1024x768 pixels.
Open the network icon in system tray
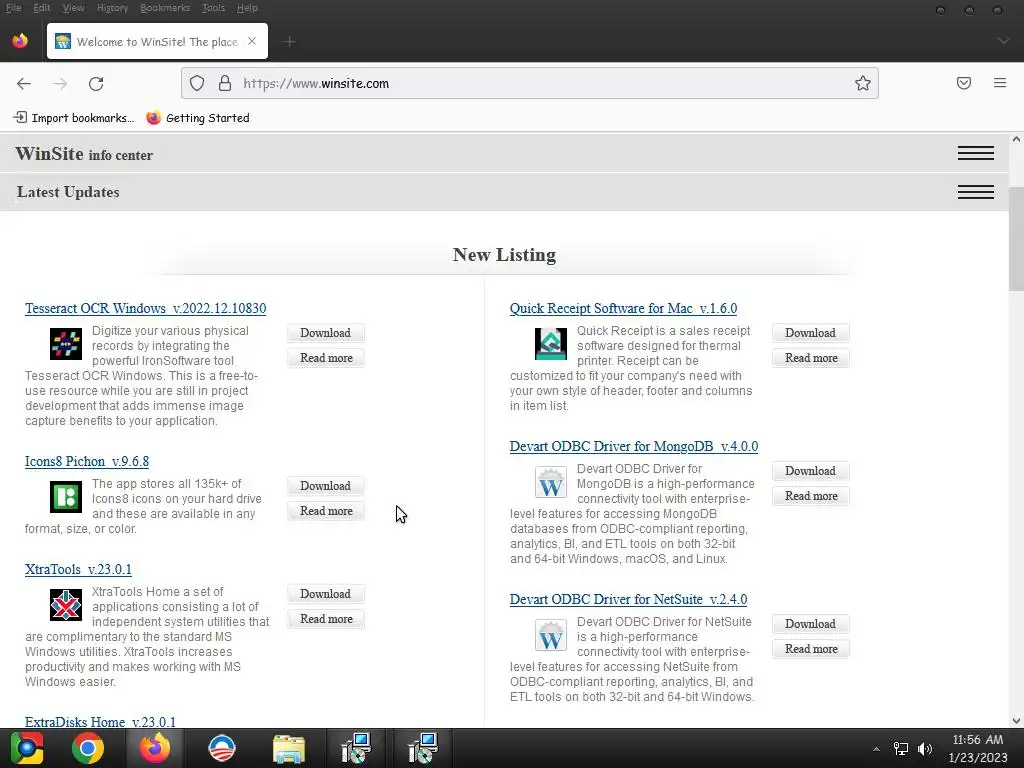(x=901, y=748)
